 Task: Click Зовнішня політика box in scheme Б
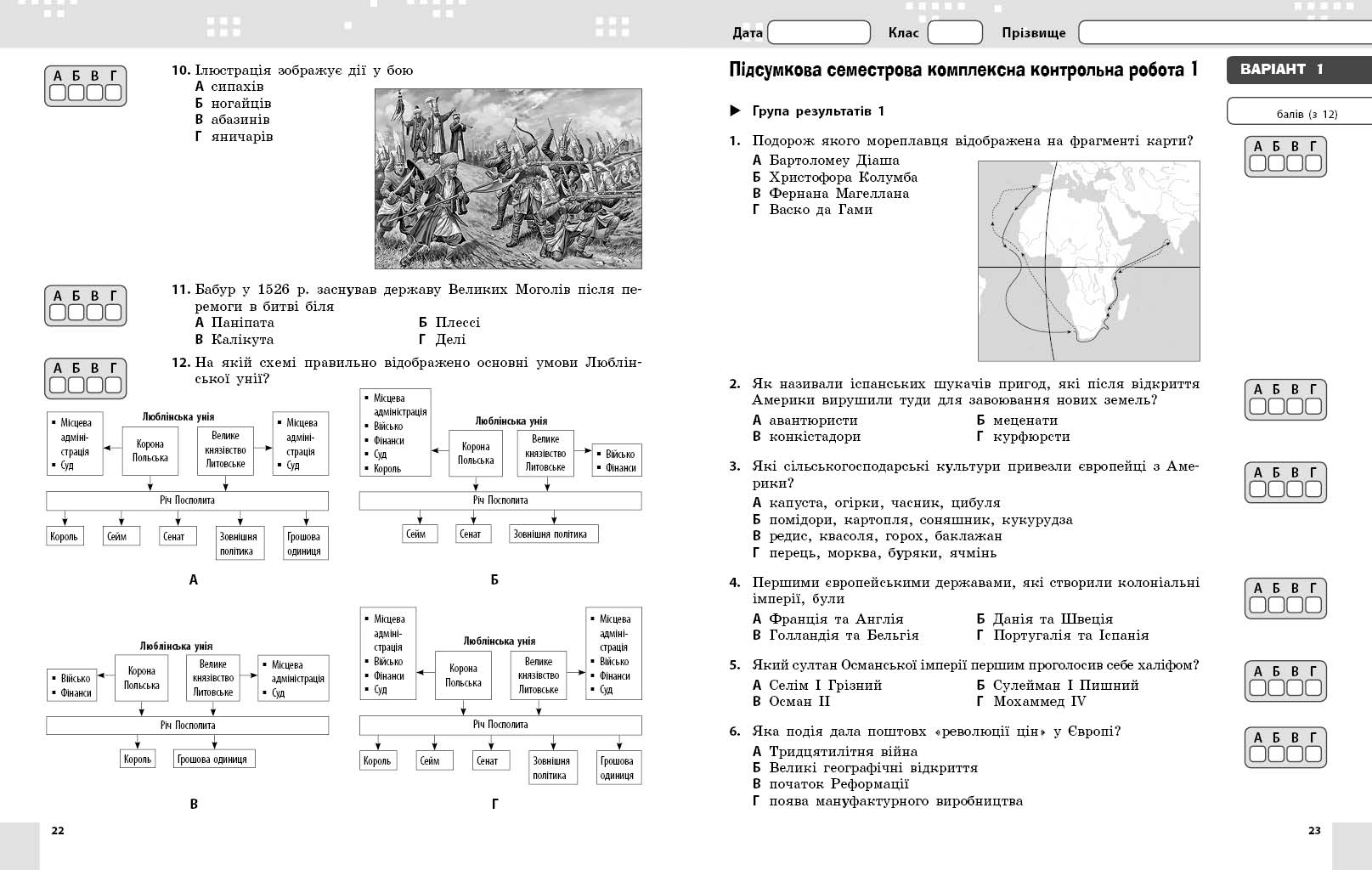(x=553, y=534)
